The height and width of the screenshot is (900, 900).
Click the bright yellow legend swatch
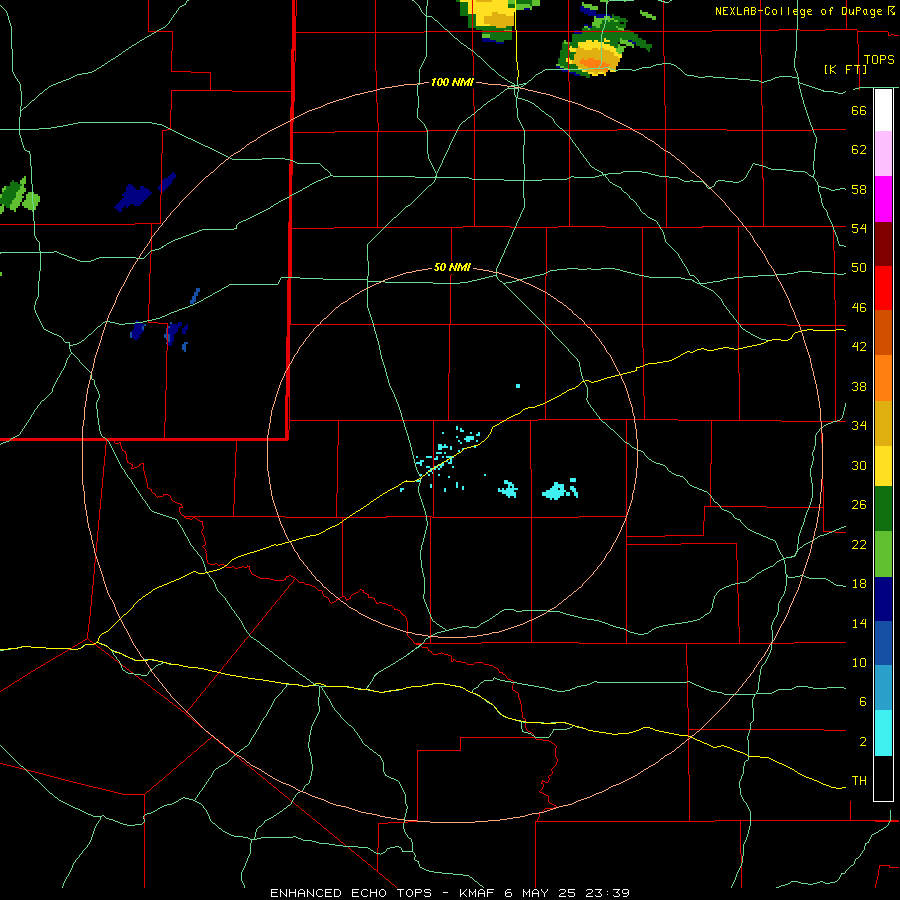pyautogui.click(x=883, y=466)
